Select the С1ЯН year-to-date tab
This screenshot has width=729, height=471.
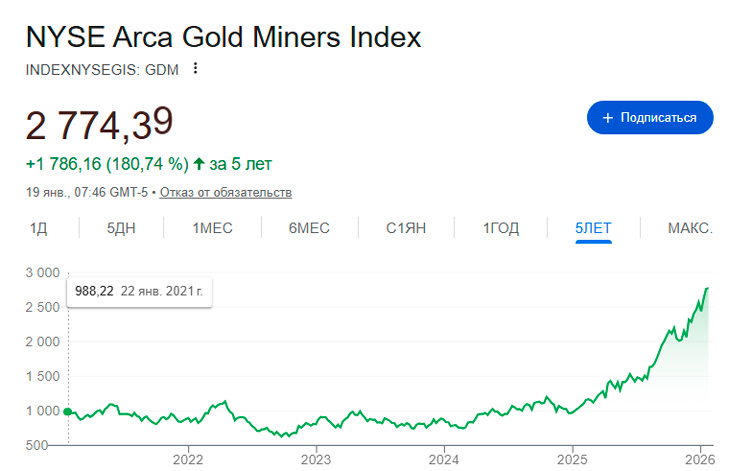(x=406, y=228)
